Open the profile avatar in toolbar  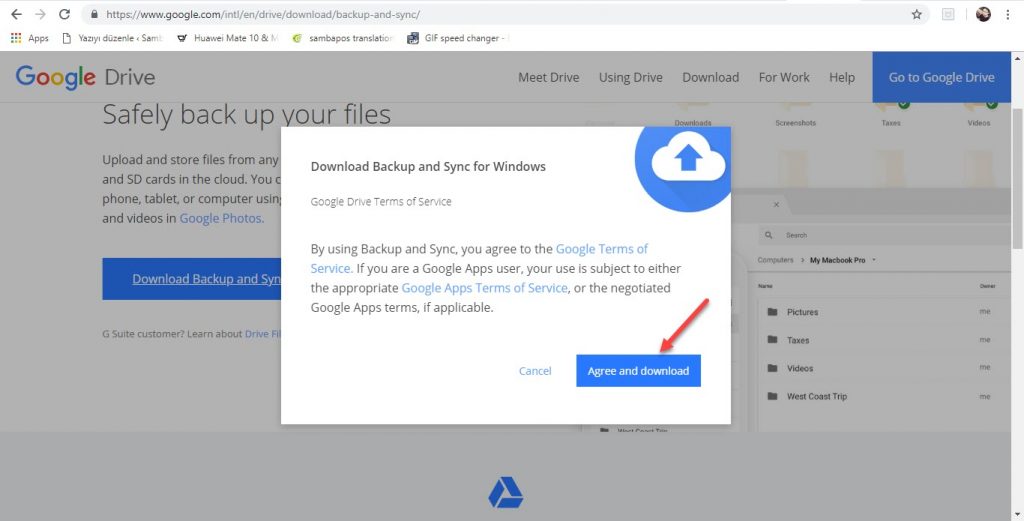pyautogui.click(x=984, y=14)
